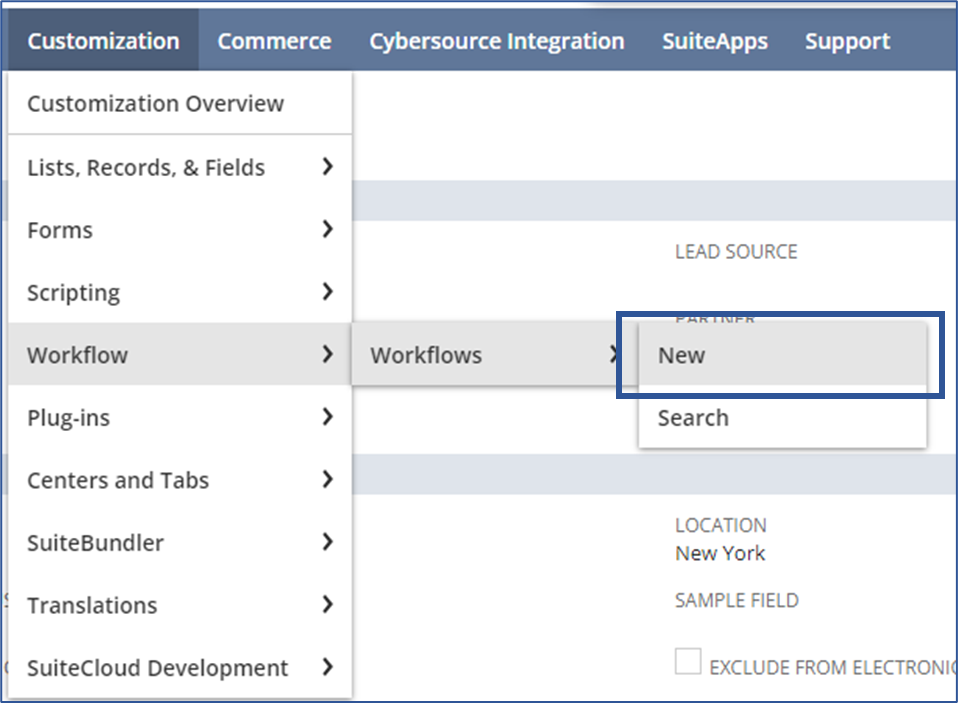Select the Centers and Tabs item
Screen dimensions: 958x703
pyautogui.click(x=180, y=480)
